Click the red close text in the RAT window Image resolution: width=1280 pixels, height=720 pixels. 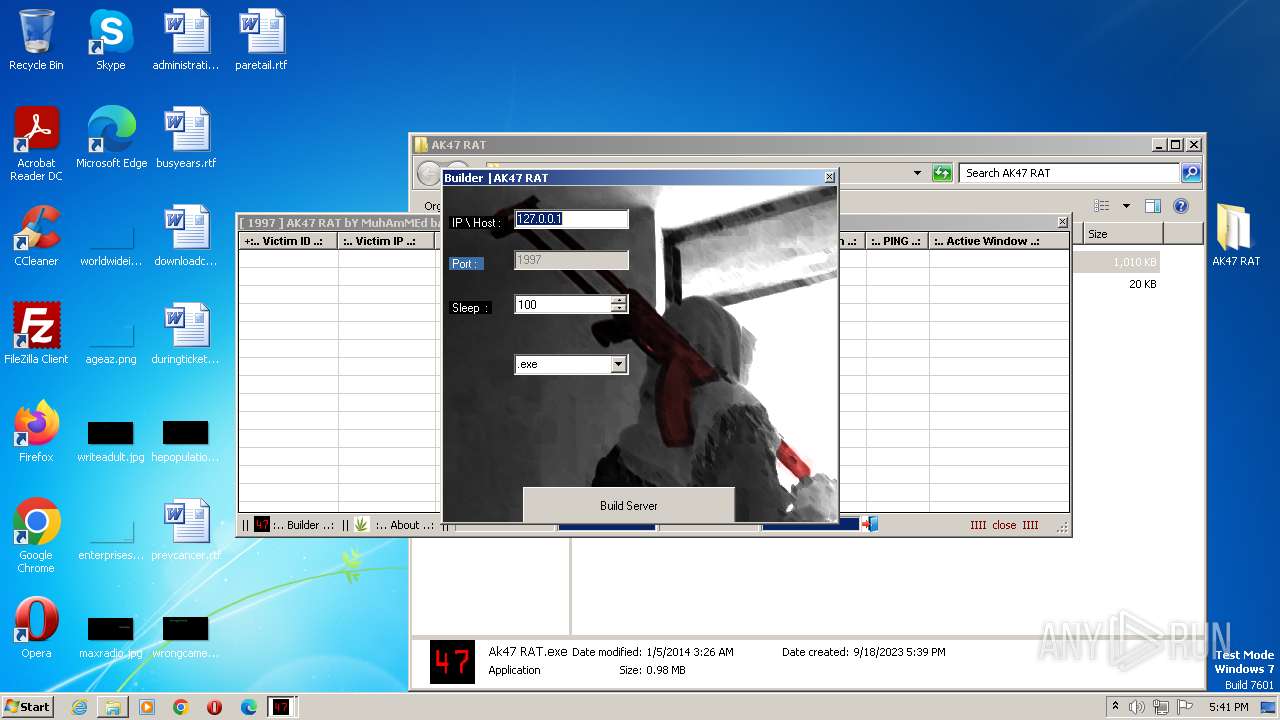point(1004,525)
